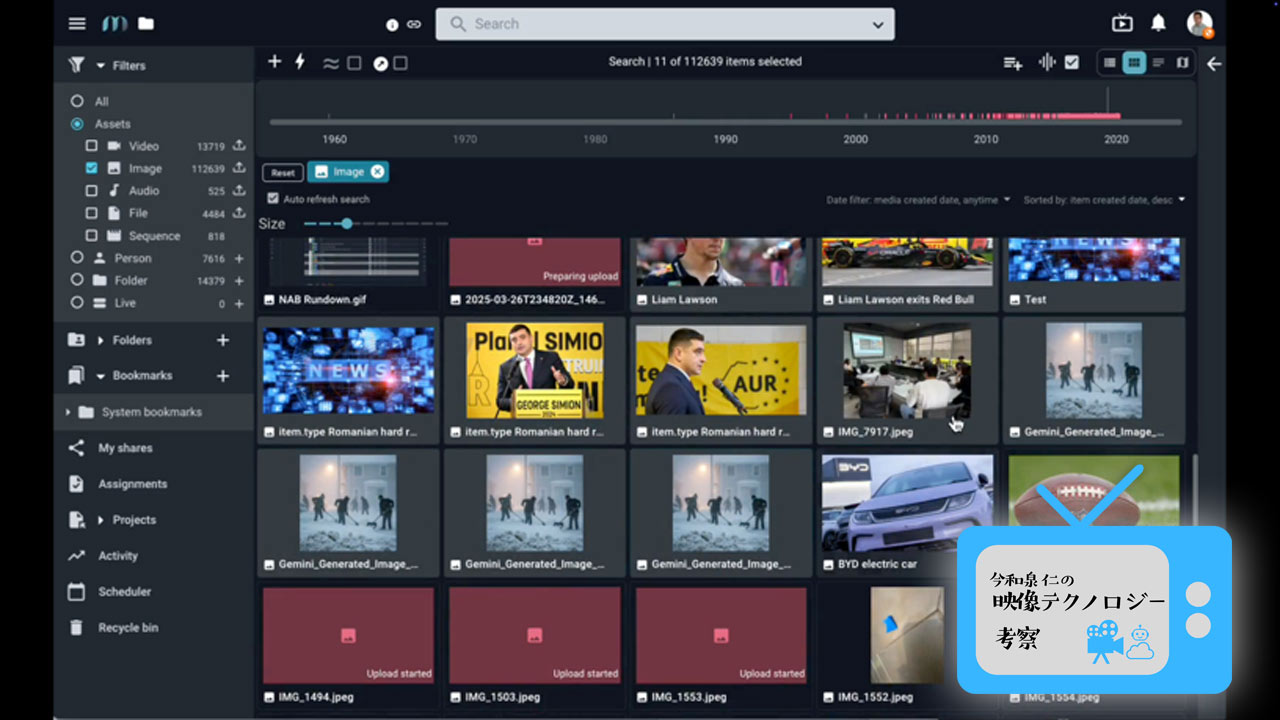The width and height of the screenshot is (1280, 720).
Task: Open Date filter dropdown
Action: tap(918, 200)
